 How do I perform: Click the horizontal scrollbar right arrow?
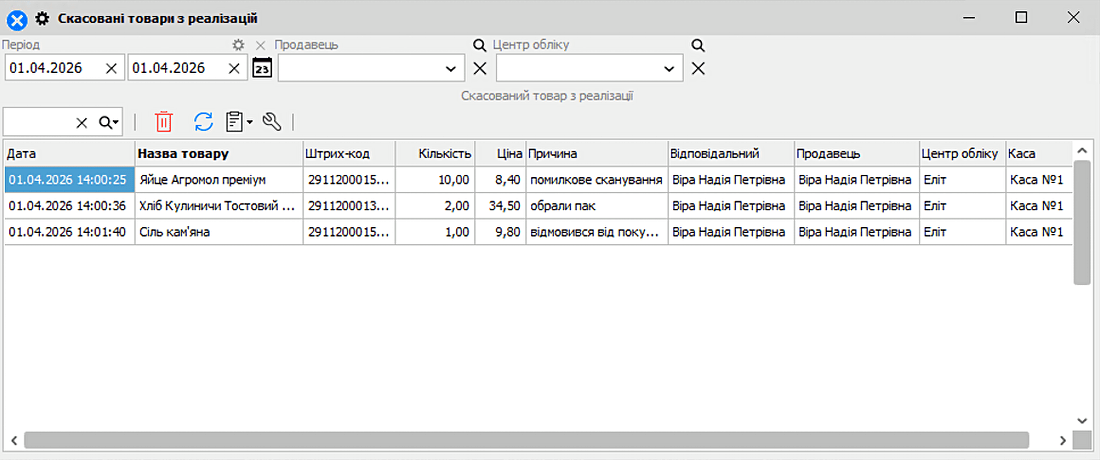click(x=1062, y=440)
